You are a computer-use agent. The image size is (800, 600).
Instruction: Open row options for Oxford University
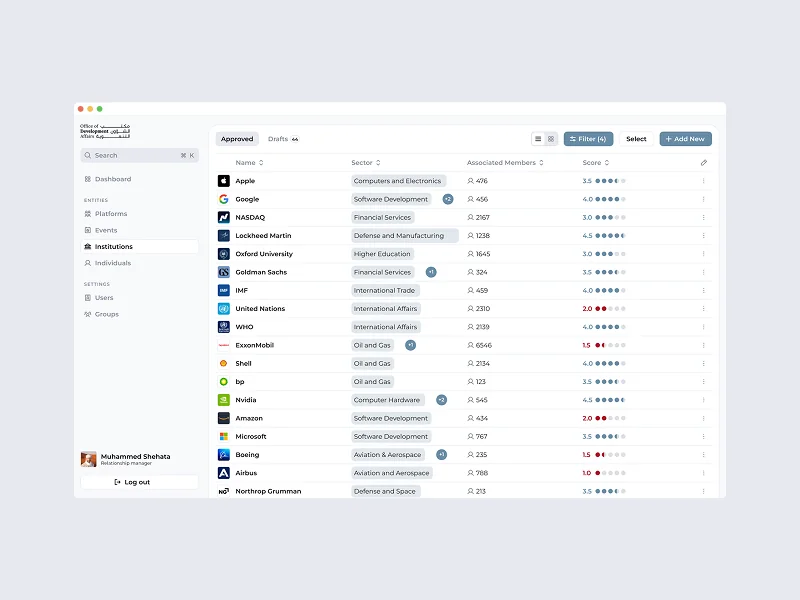[x=704, y=254]
